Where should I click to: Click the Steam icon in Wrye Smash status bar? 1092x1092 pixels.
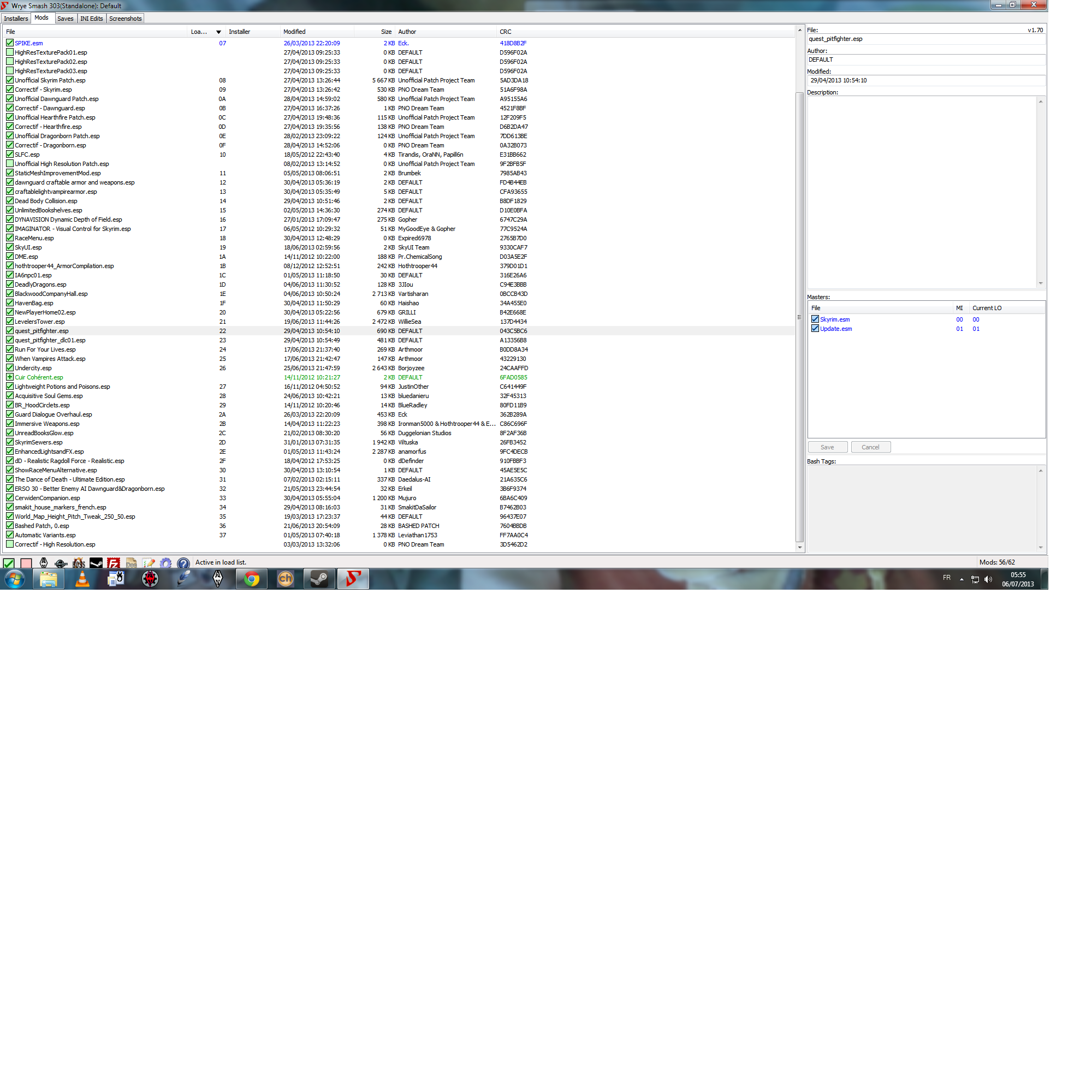96,563
